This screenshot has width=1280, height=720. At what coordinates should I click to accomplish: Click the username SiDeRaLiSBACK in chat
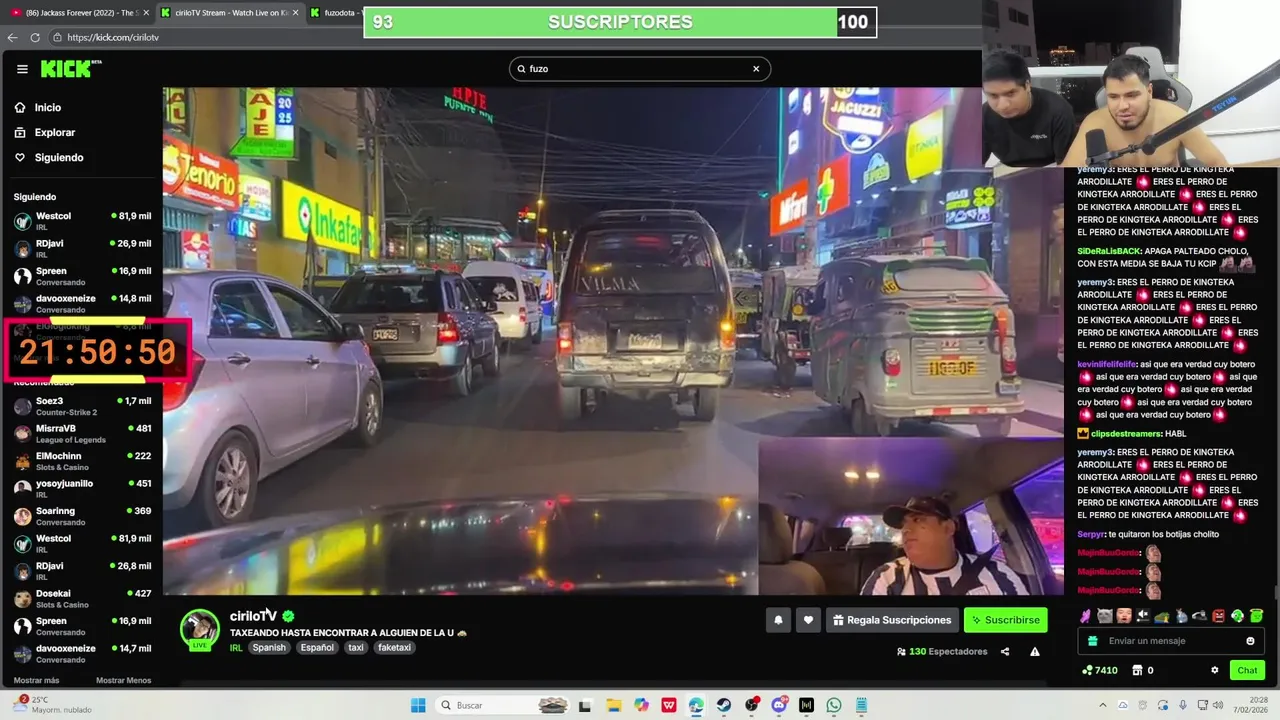[1111, 251]
